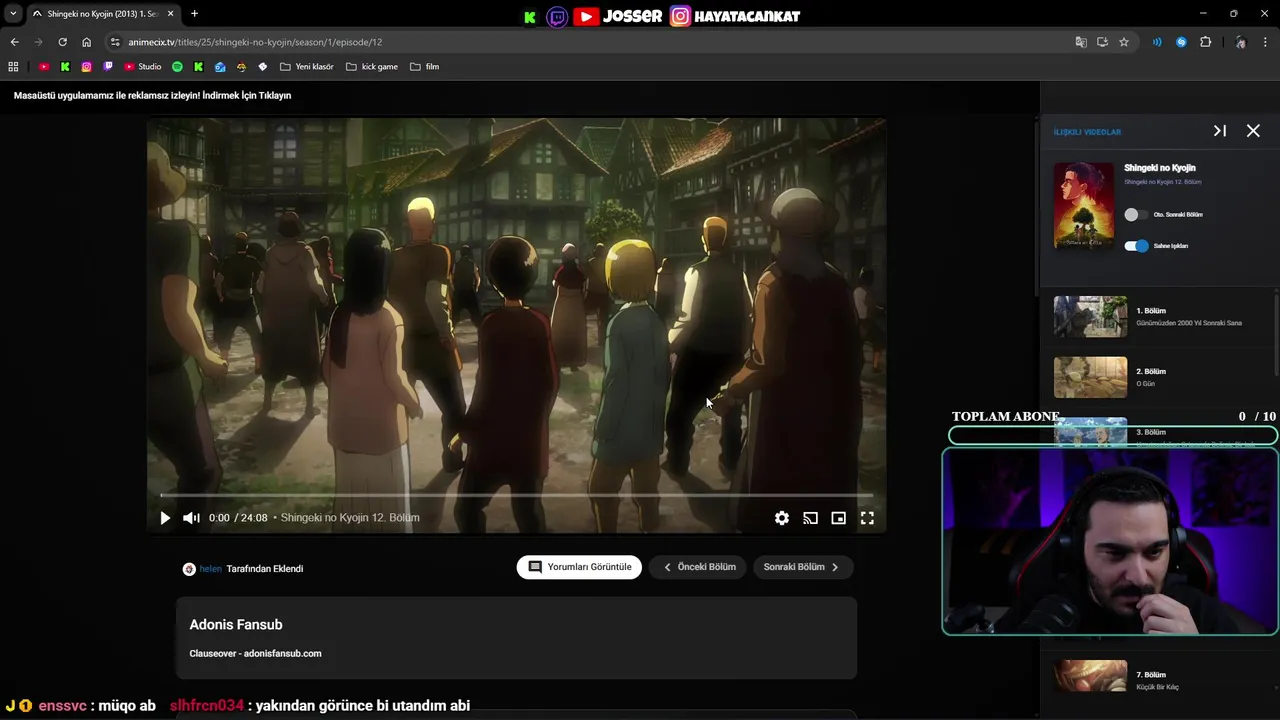Screen dimensions: 1280x720
Task: Open the Shazam extension icon
Action: [1181, 42]
